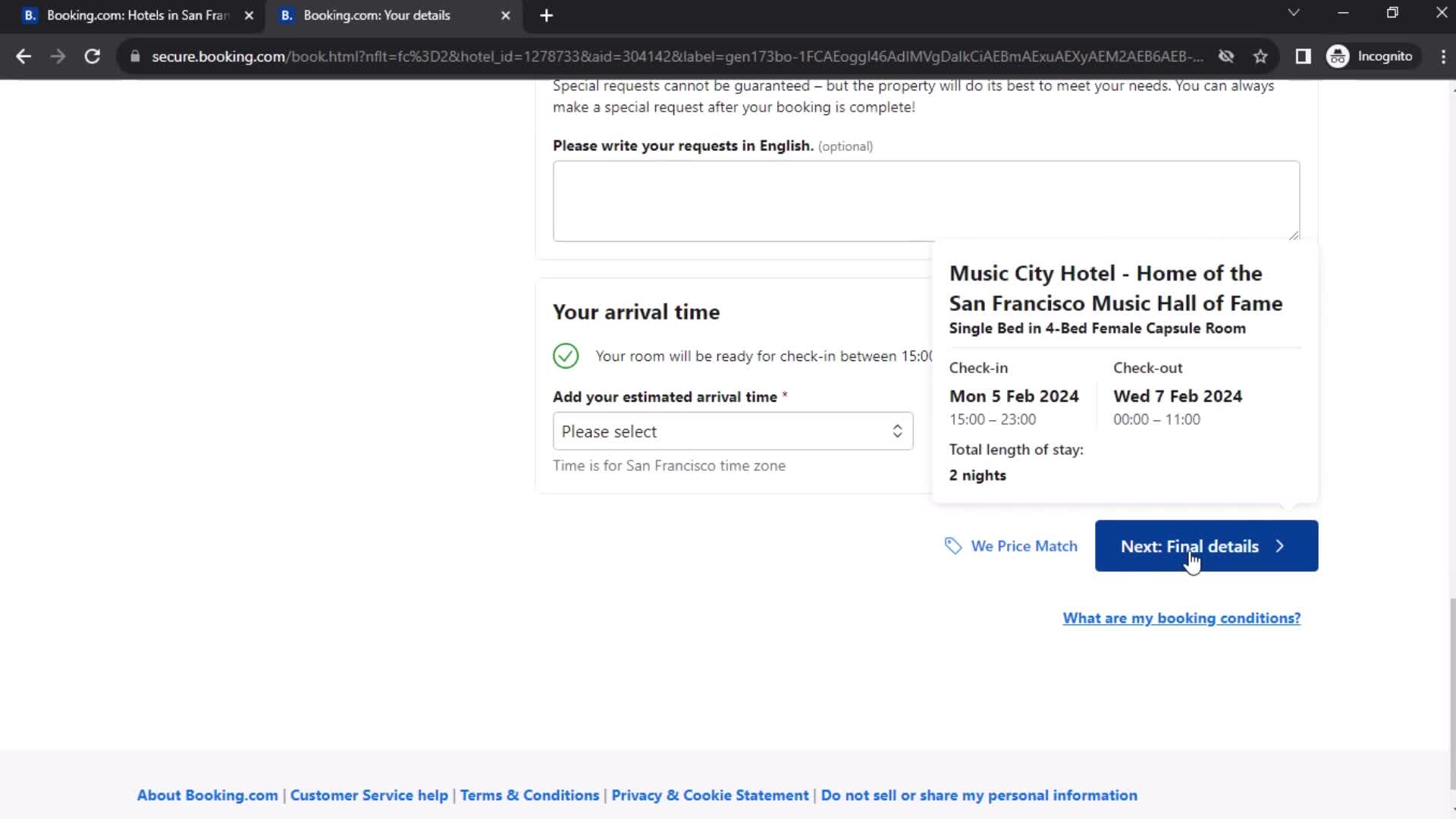Close the Hotels in San Francisco tab
The height and width of the screenshot is (819, 1456).
(249, 15)
